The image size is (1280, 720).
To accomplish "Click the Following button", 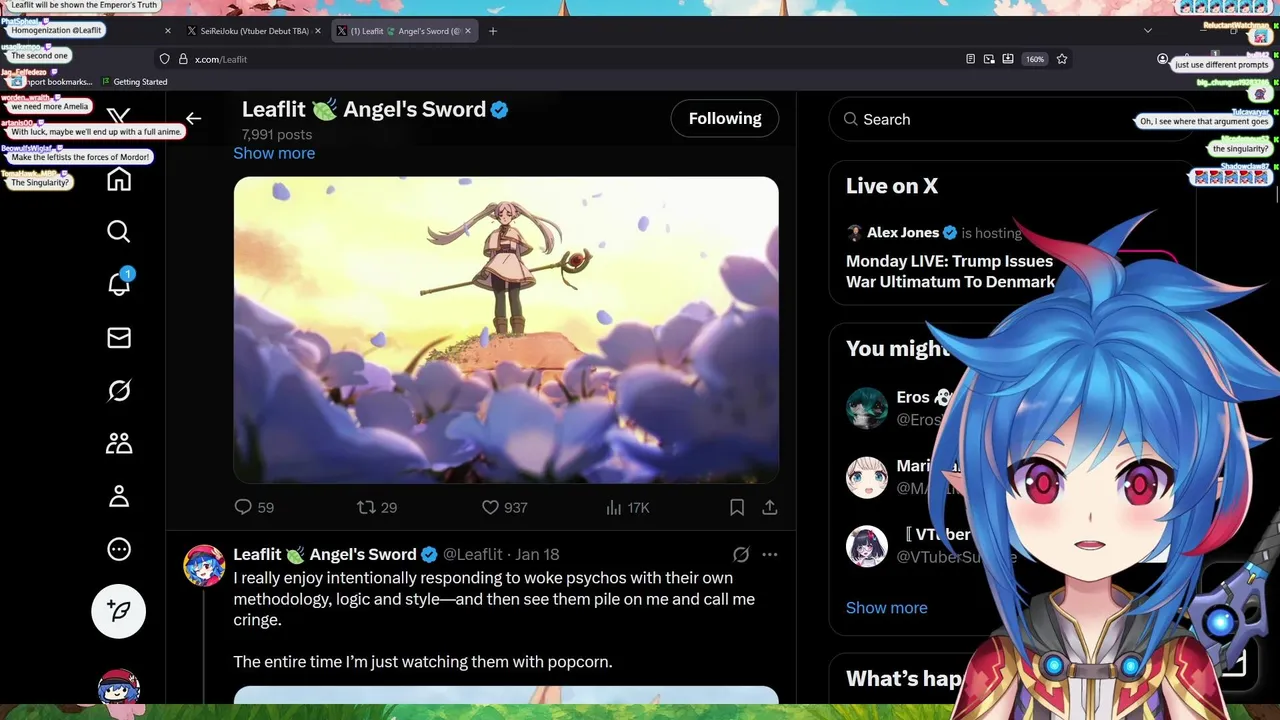I will tap(725, 118).
